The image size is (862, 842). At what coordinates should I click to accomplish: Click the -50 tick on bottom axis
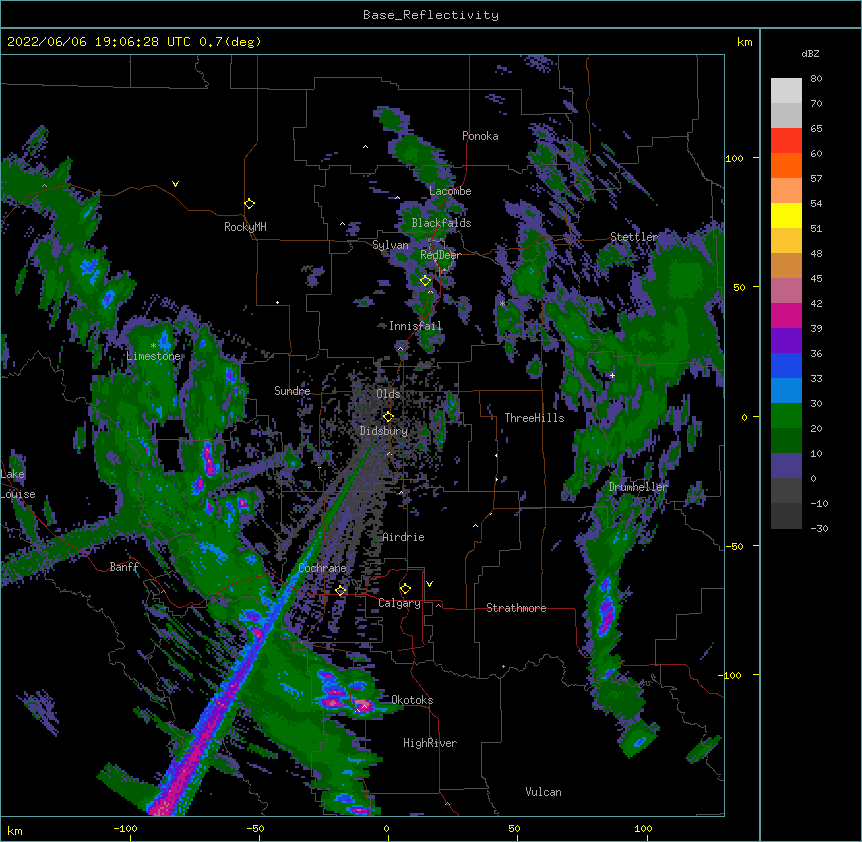pos(255,828)
